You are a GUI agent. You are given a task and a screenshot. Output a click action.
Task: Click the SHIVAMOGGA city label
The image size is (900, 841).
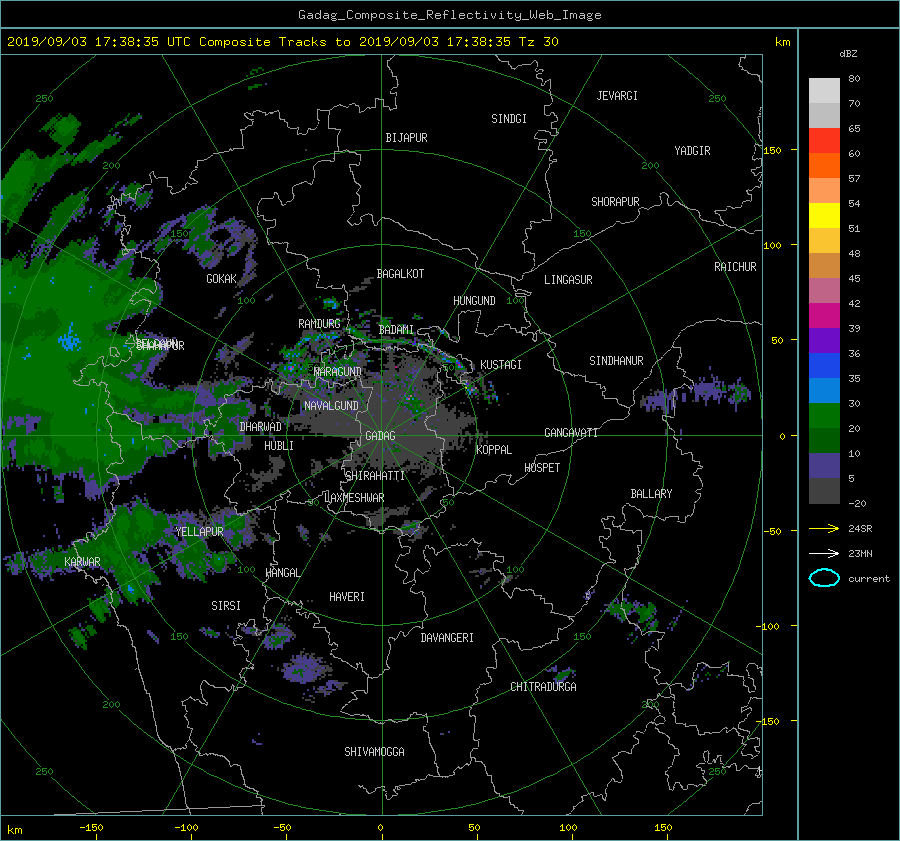[374, 751]
